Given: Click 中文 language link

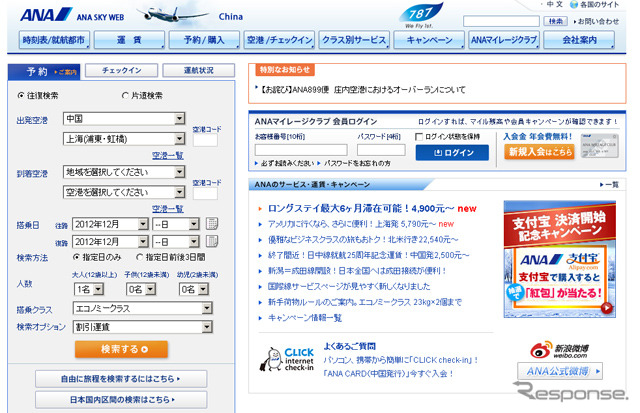Looking at the screenshot, I should tap(555, 4).
